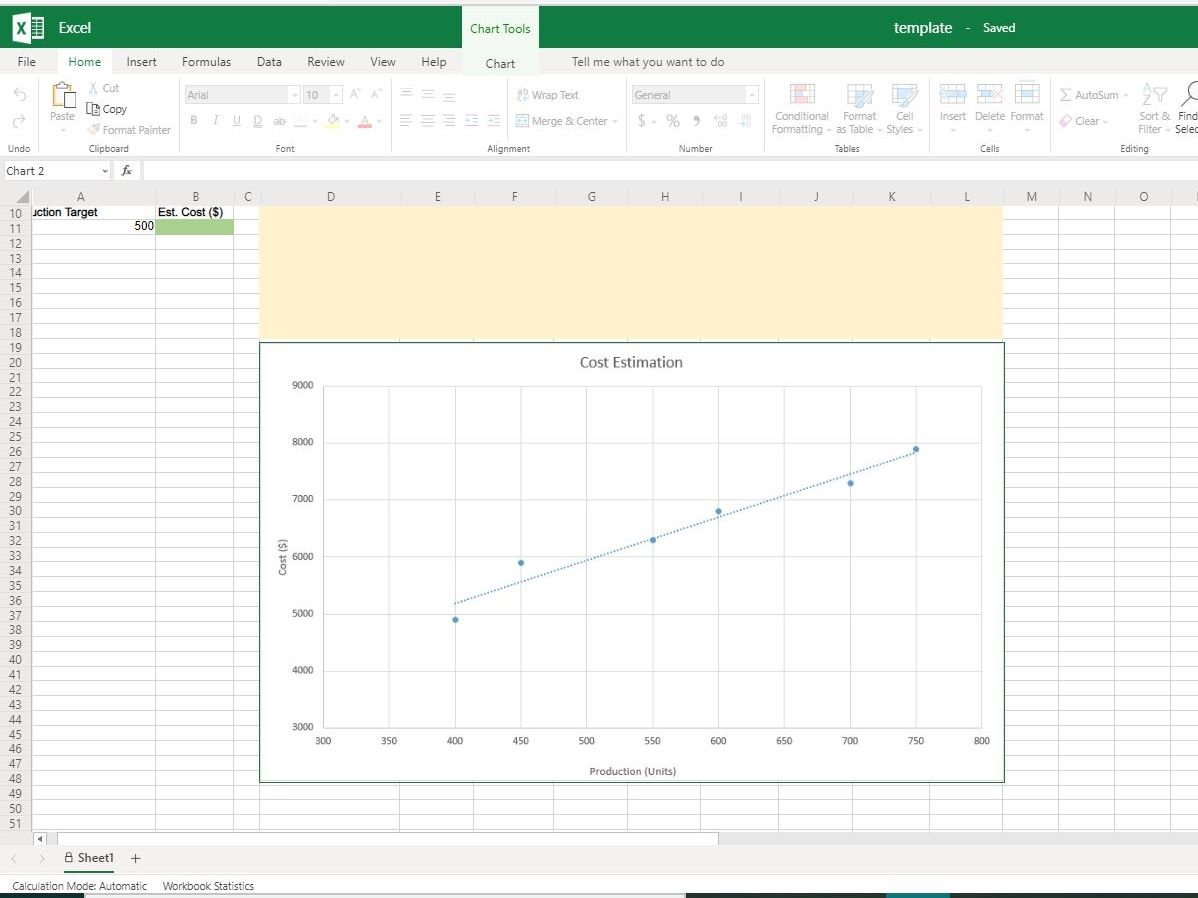
Task: Open the Number Format dropdown
Action: [752, 94]
